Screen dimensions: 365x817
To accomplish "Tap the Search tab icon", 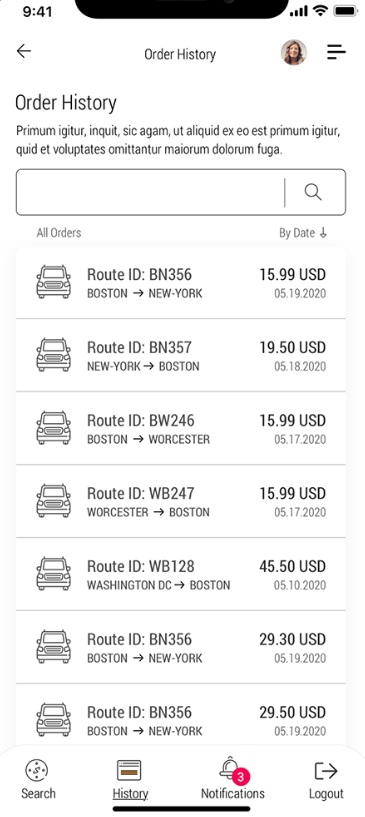I will click(37, 770).
